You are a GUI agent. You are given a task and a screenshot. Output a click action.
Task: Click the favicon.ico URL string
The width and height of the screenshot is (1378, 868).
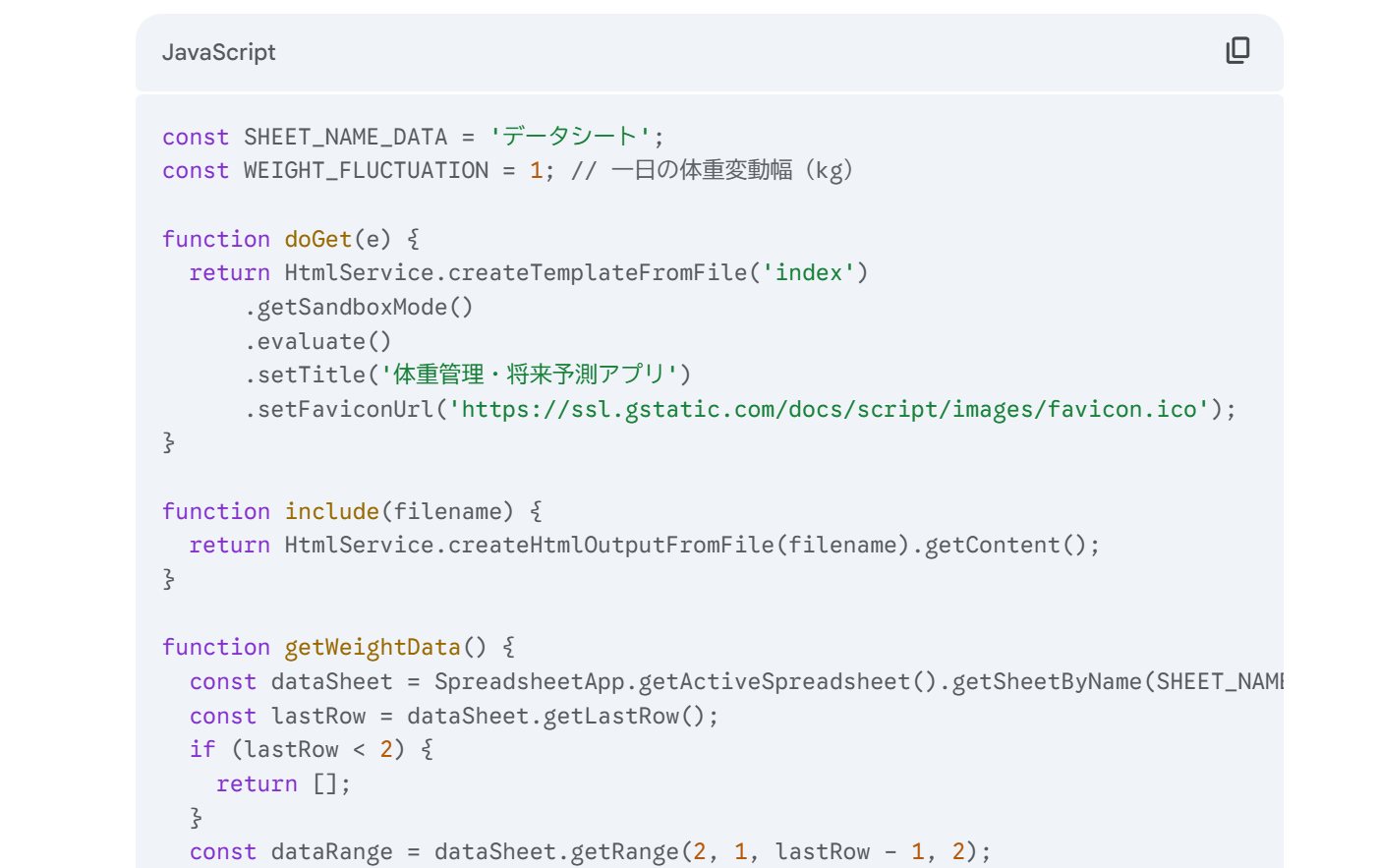coord(829,409)
